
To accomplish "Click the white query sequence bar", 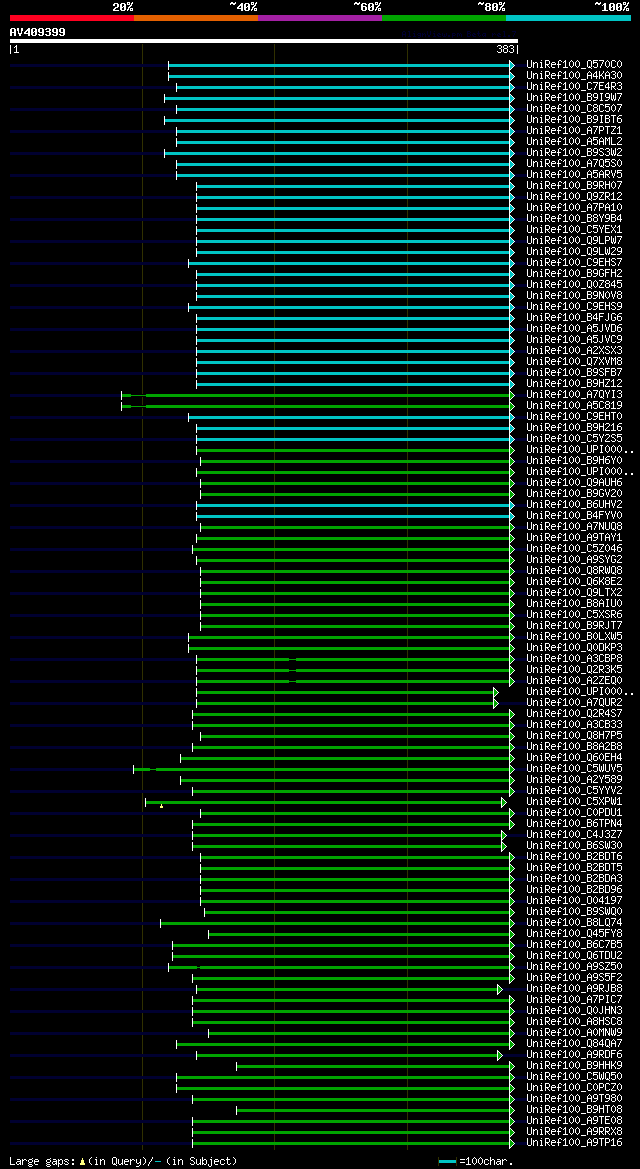I will point(263,41).
